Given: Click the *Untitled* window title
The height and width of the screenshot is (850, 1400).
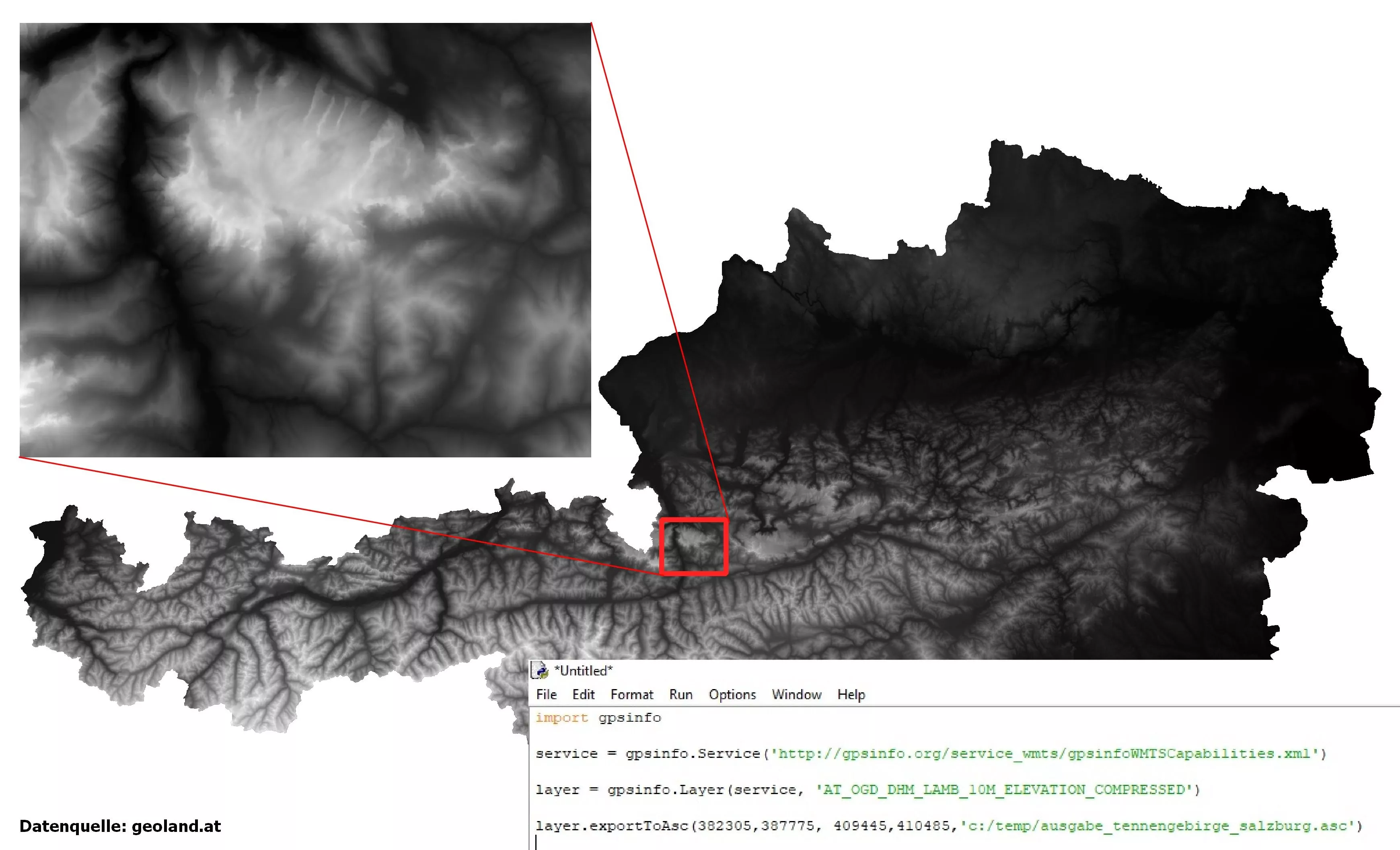Looking at the screenshot, I should coord(584,671).
